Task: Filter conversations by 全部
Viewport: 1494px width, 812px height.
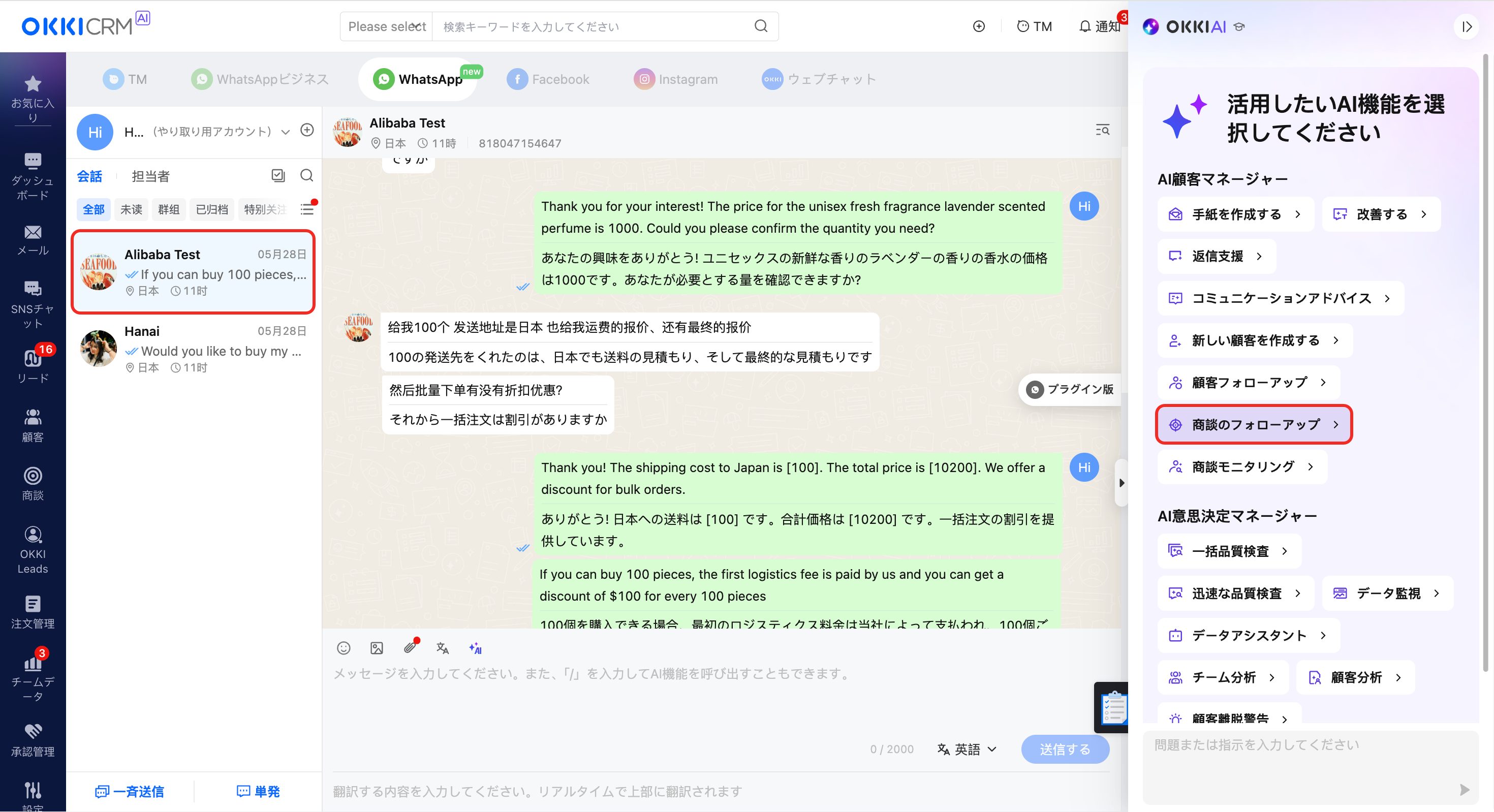Action: click(x=94, y=209)
